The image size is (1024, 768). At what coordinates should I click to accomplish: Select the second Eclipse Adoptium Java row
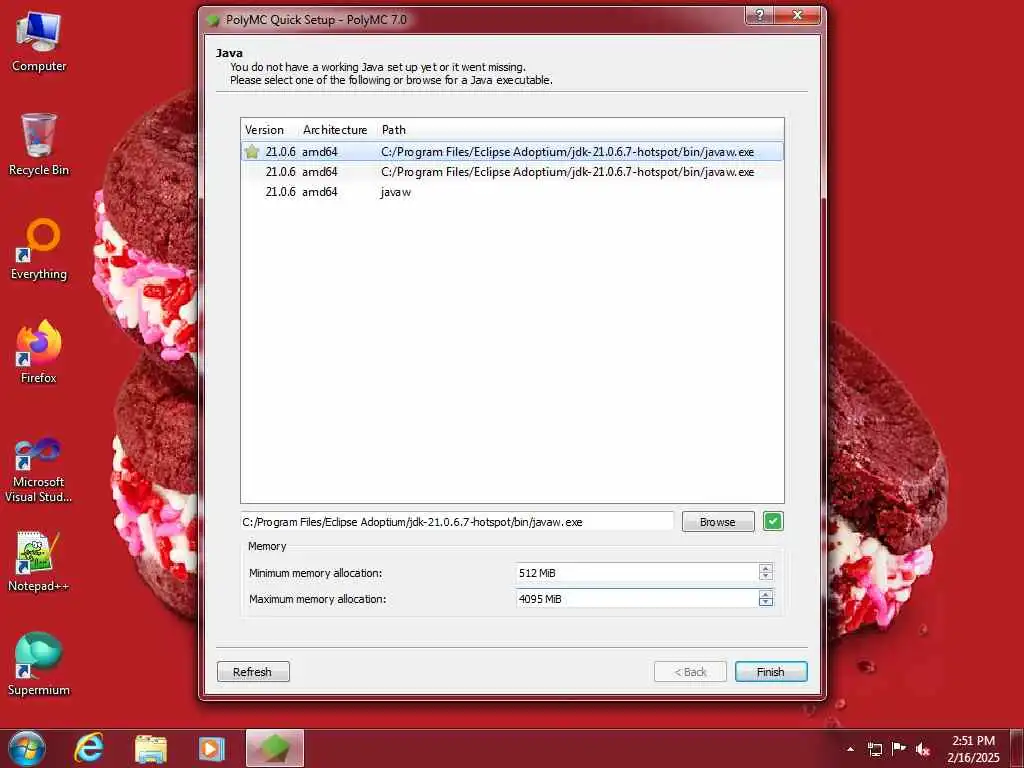(x=512, y=172)
